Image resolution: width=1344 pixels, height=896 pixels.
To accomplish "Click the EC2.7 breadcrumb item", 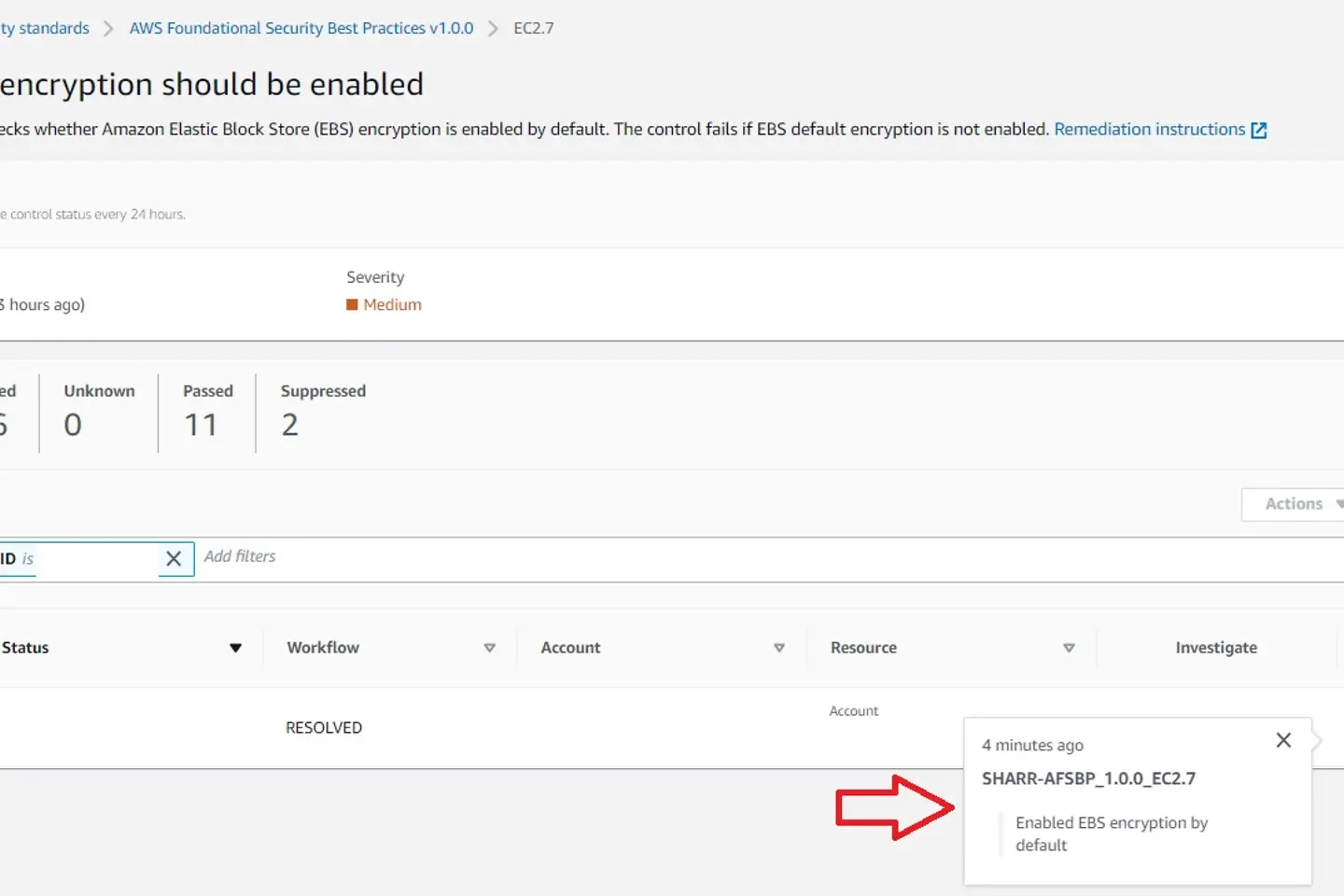I will pos(533,28).
